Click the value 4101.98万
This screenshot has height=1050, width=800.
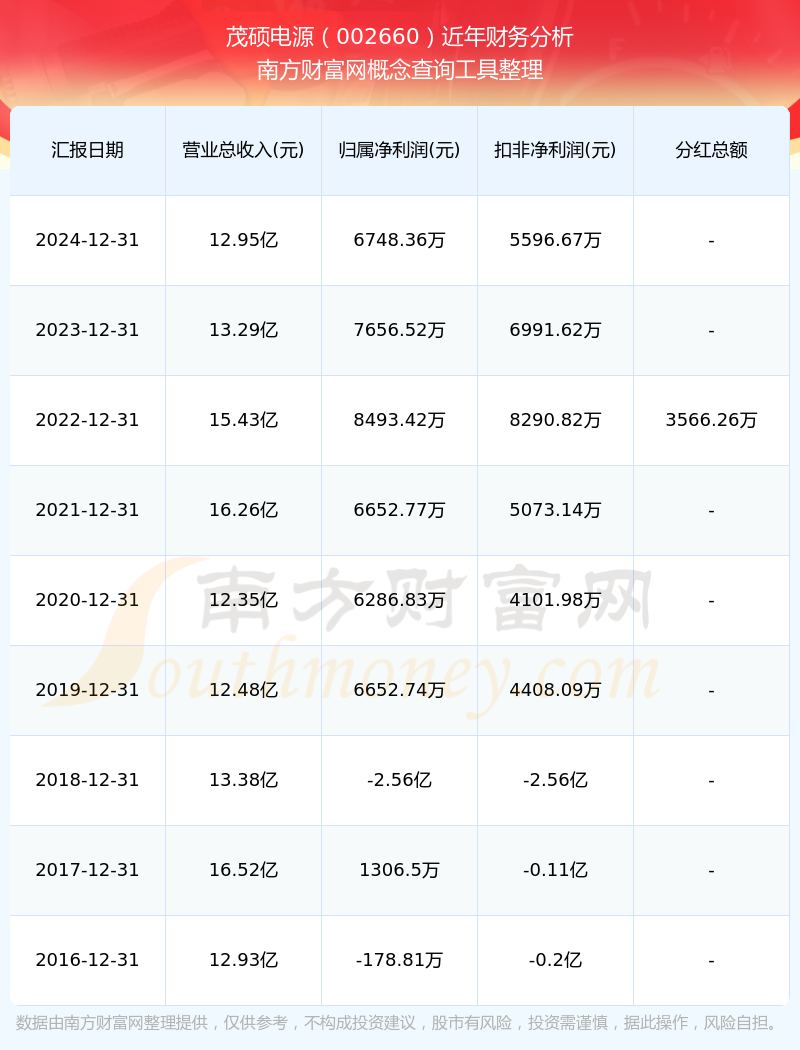tap(556, 600)
